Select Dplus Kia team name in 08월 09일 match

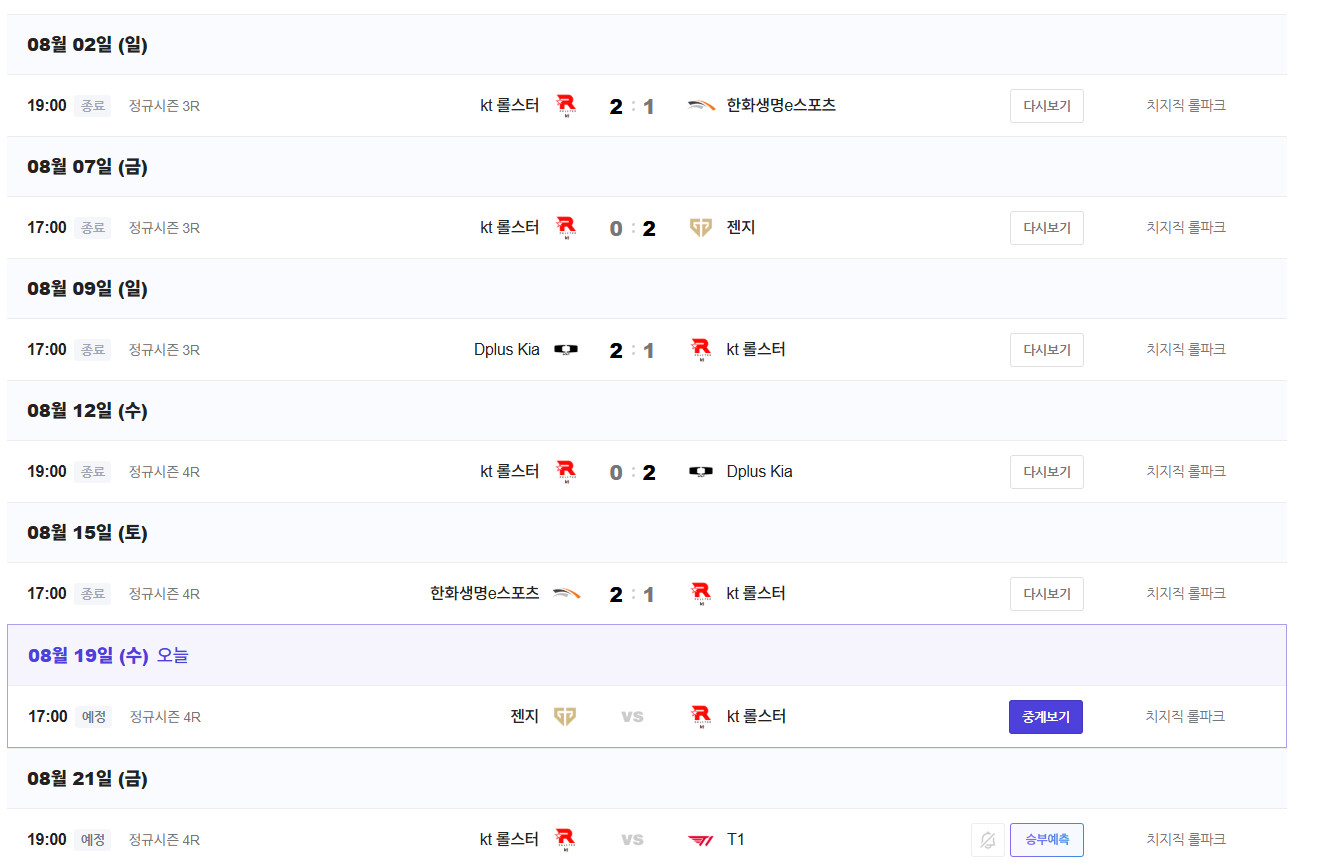pyautogui.click(x=507, y=349)
